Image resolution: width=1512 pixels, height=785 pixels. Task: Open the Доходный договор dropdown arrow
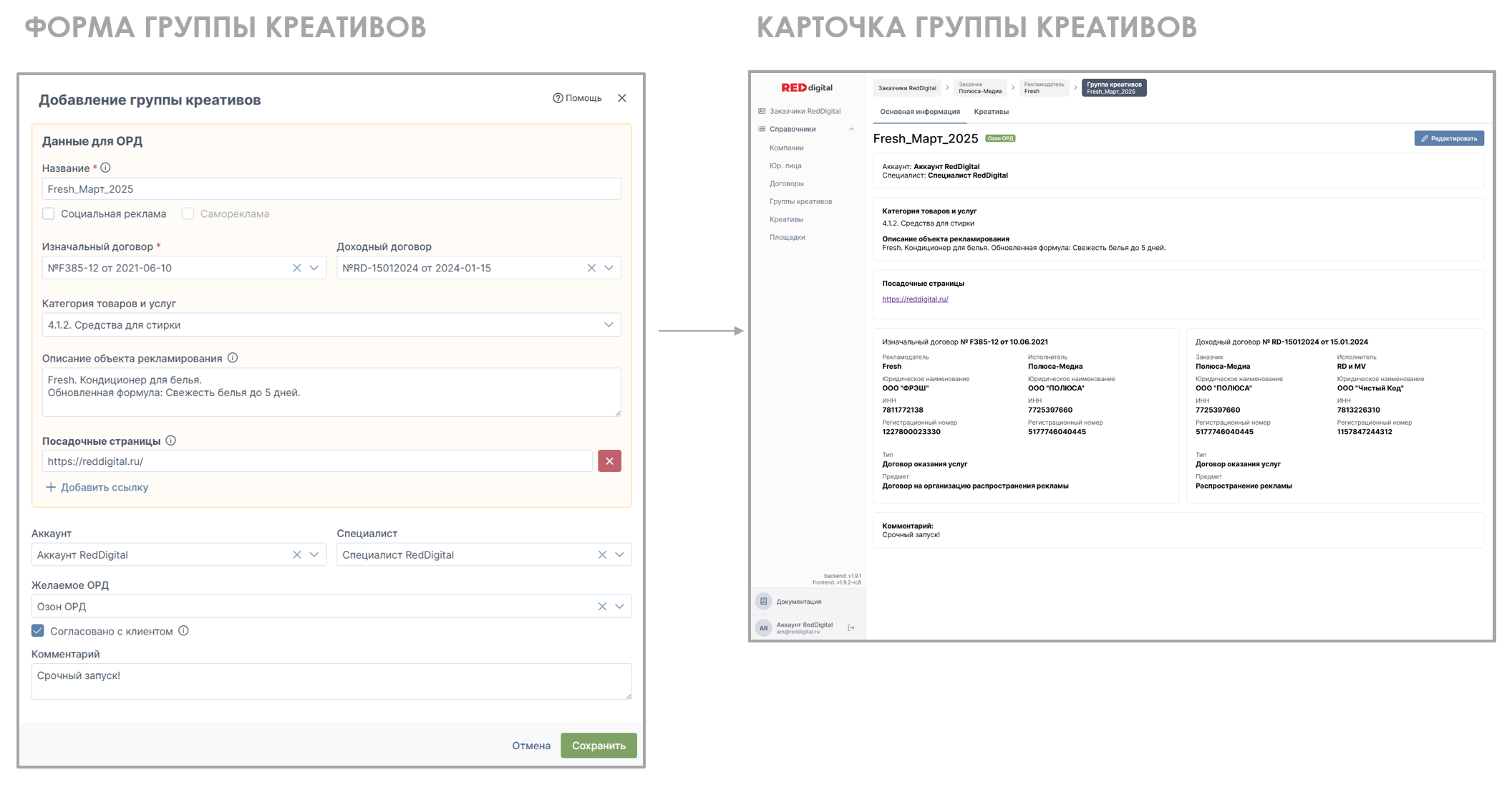pyautogui.click(x=609, y=268)
